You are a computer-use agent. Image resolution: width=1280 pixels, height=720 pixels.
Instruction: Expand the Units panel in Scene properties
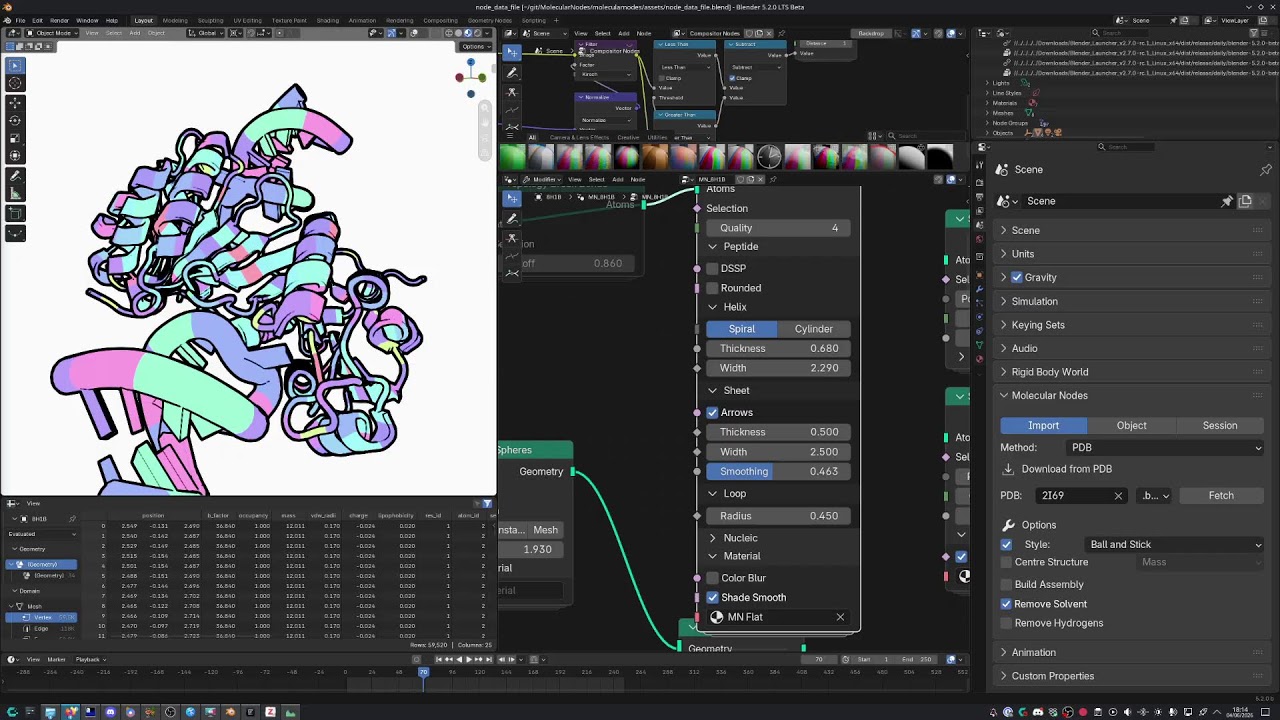tap(1131, 254)
